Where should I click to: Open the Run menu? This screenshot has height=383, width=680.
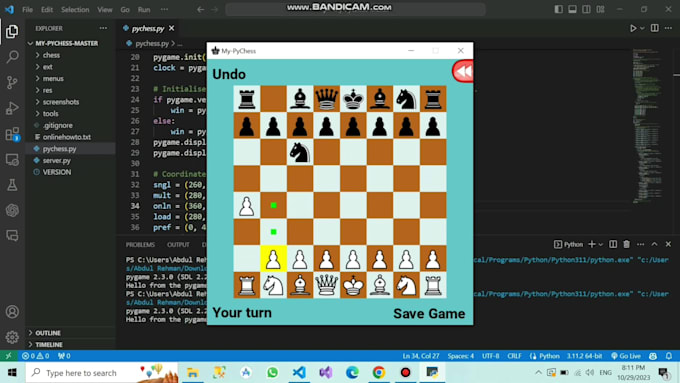144,10
